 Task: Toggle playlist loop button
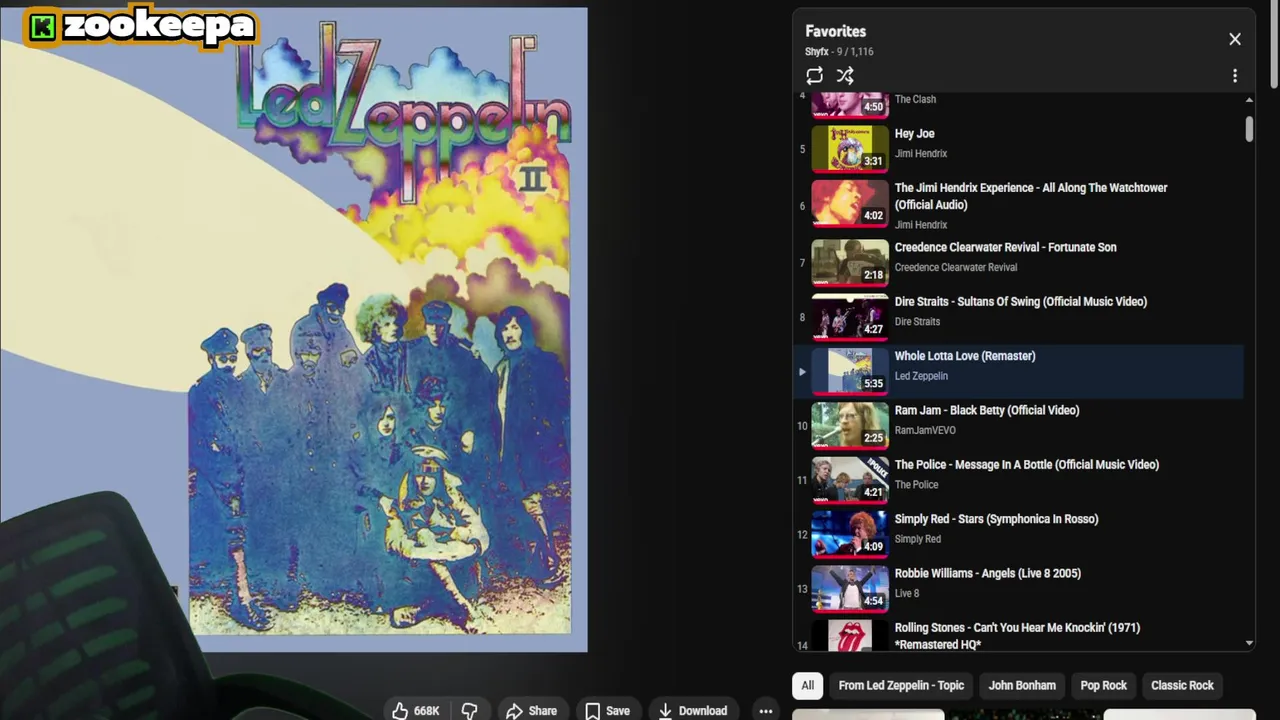tap(814, 76)
